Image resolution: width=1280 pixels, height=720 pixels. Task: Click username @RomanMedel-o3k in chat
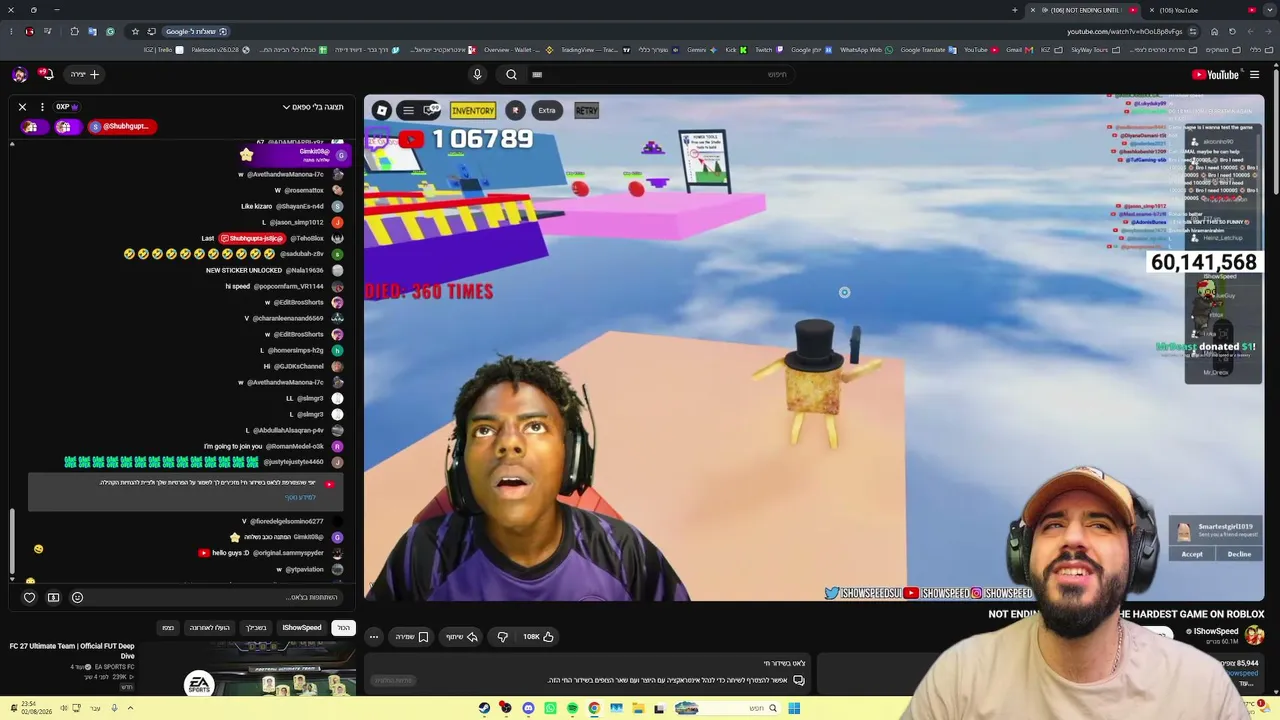(295, 446)
